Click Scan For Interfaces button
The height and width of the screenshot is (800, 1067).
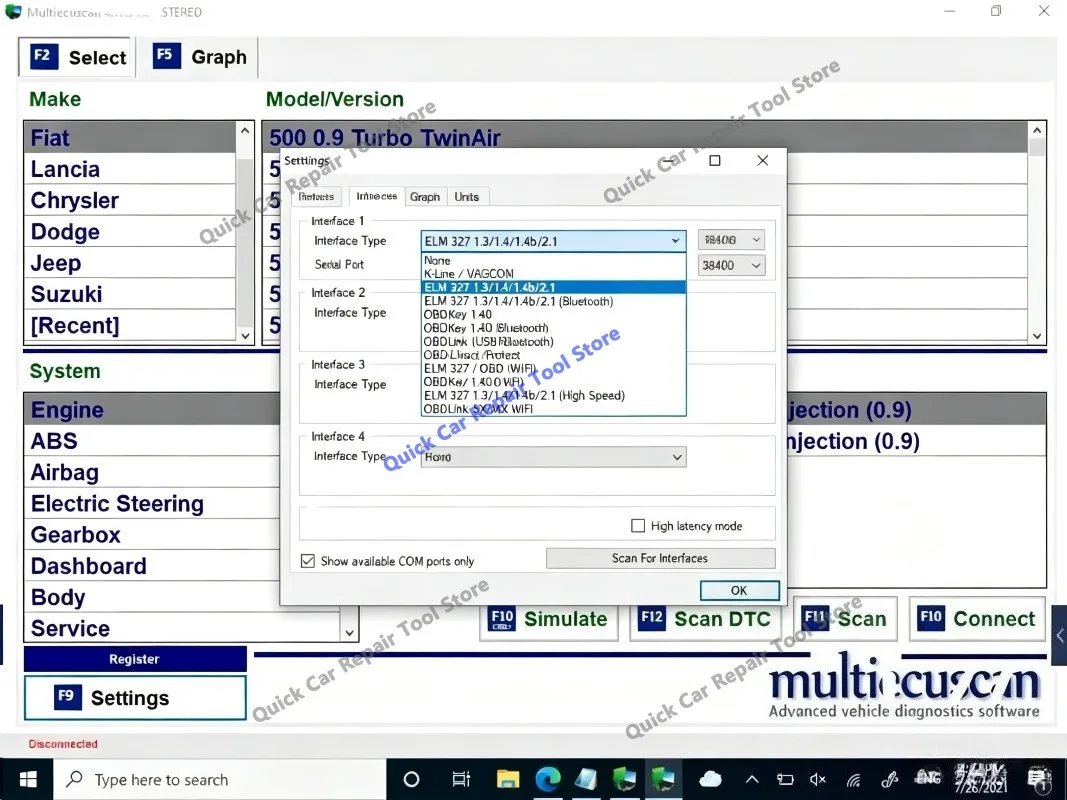660,558
